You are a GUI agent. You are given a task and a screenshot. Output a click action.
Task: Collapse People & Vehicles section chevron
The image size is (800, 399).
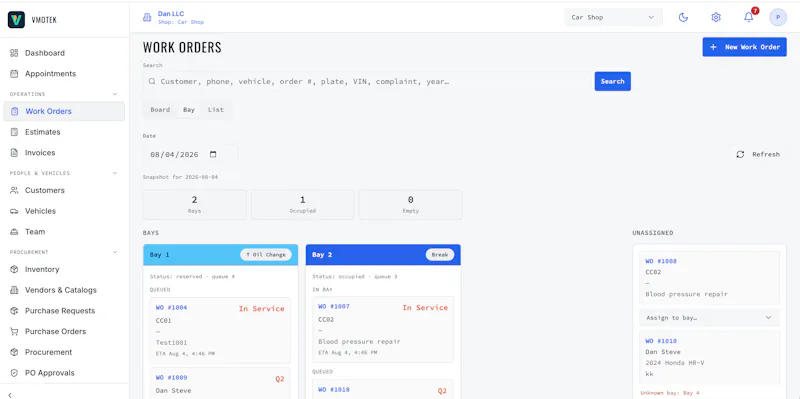[x=115, y=173]
